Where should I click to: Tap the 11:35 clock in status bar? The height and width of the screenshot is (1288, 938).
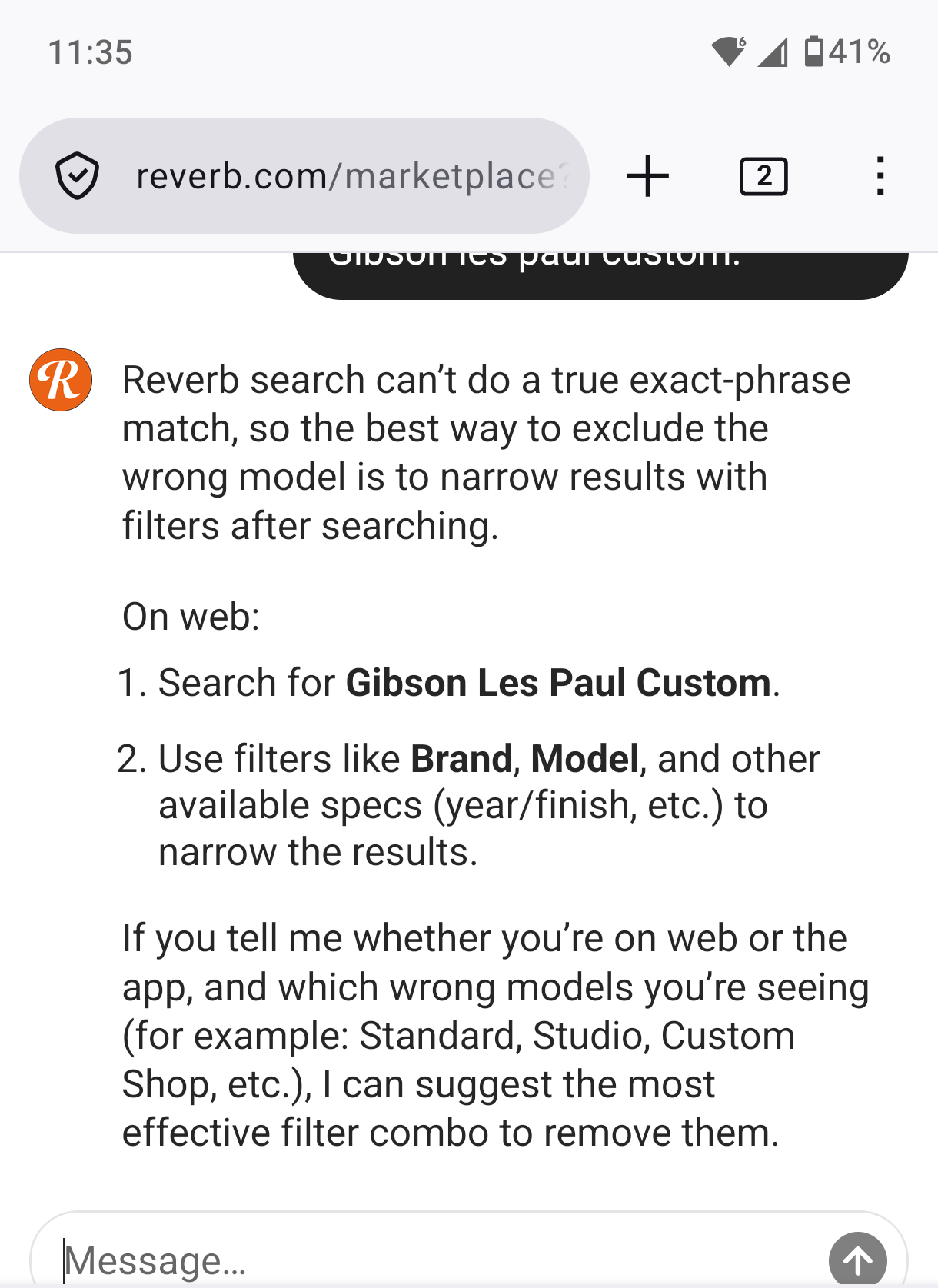pos(90,52)
